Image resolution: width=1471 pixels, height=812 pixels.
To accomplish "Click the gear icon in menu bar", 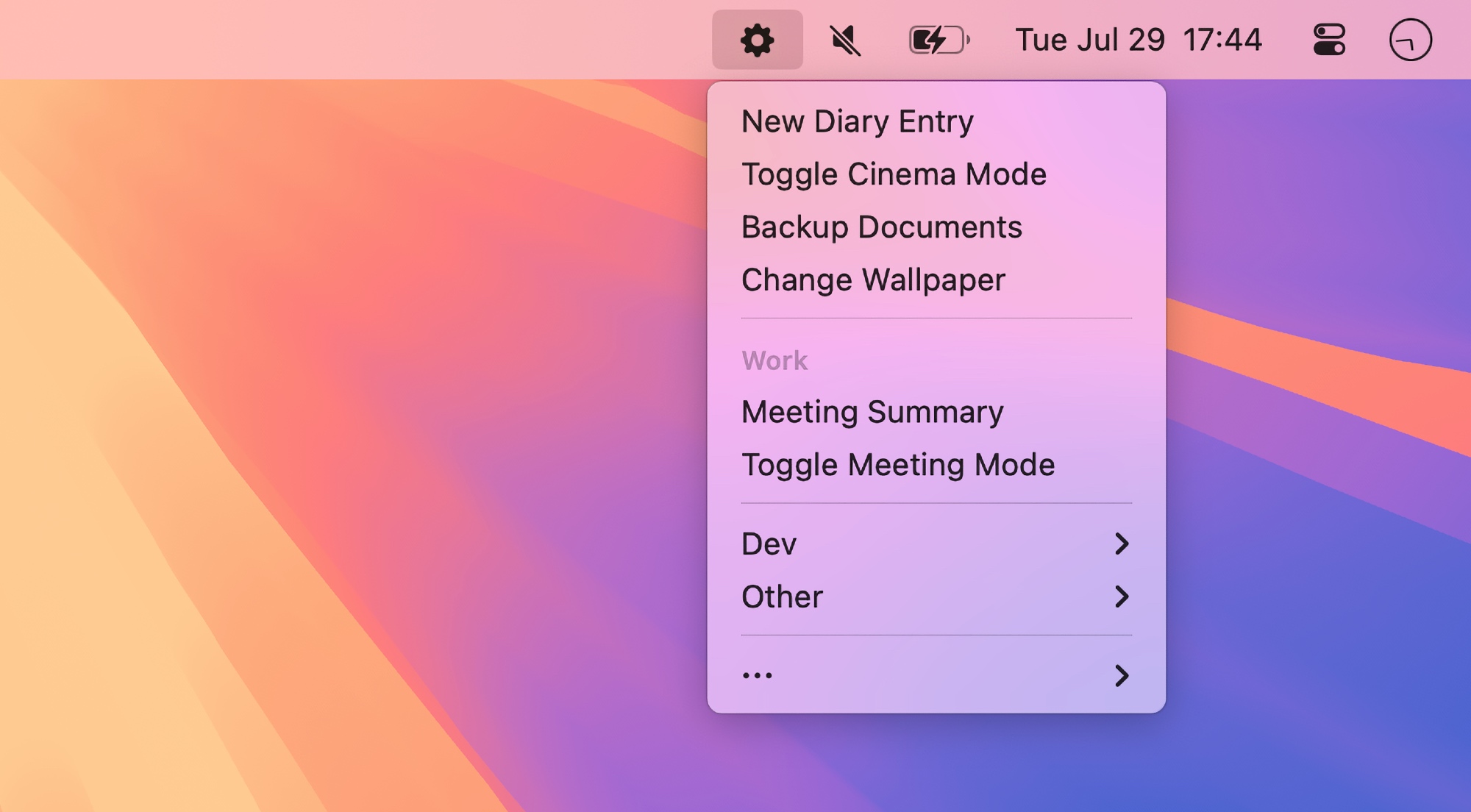I will point(757,40).
